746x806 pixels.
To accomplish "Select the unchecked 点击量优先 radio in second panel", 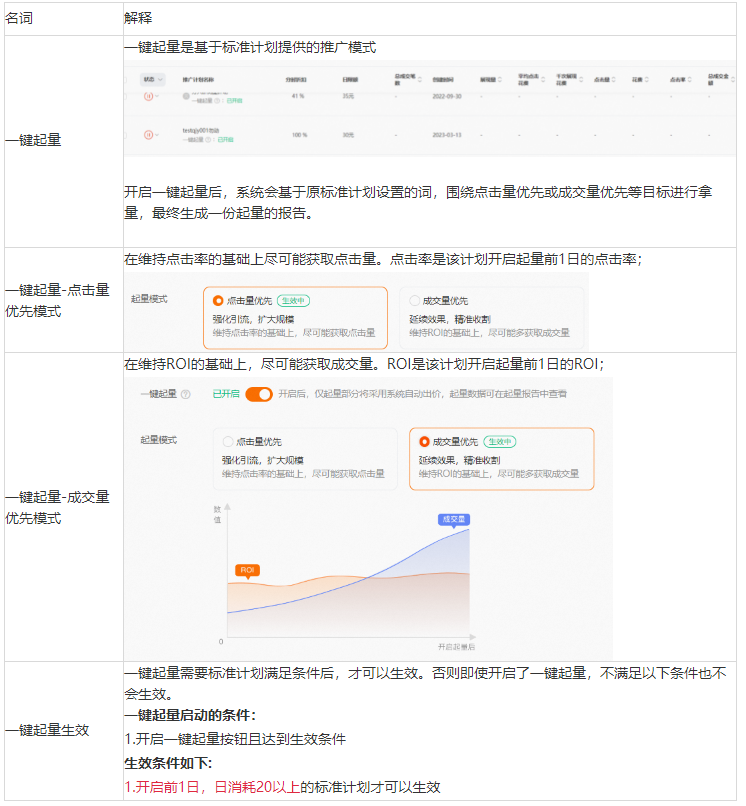I will coord(227,441).
